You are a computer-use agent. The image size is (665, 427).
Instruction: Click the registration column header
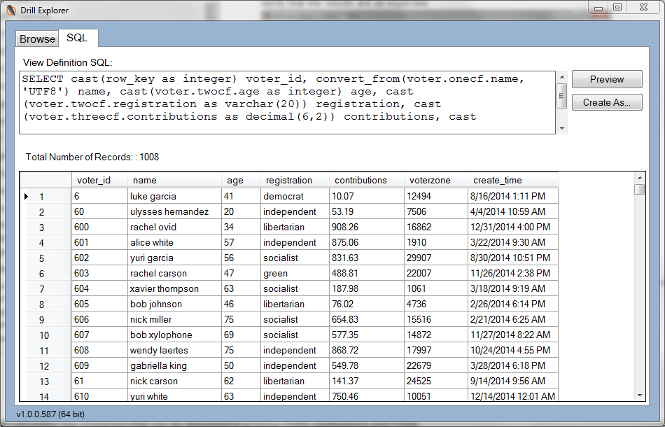[295, 180]
